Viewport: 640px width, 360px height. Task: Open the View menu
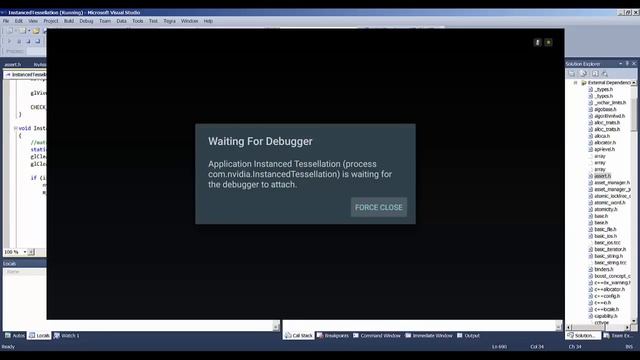[33, 21]
